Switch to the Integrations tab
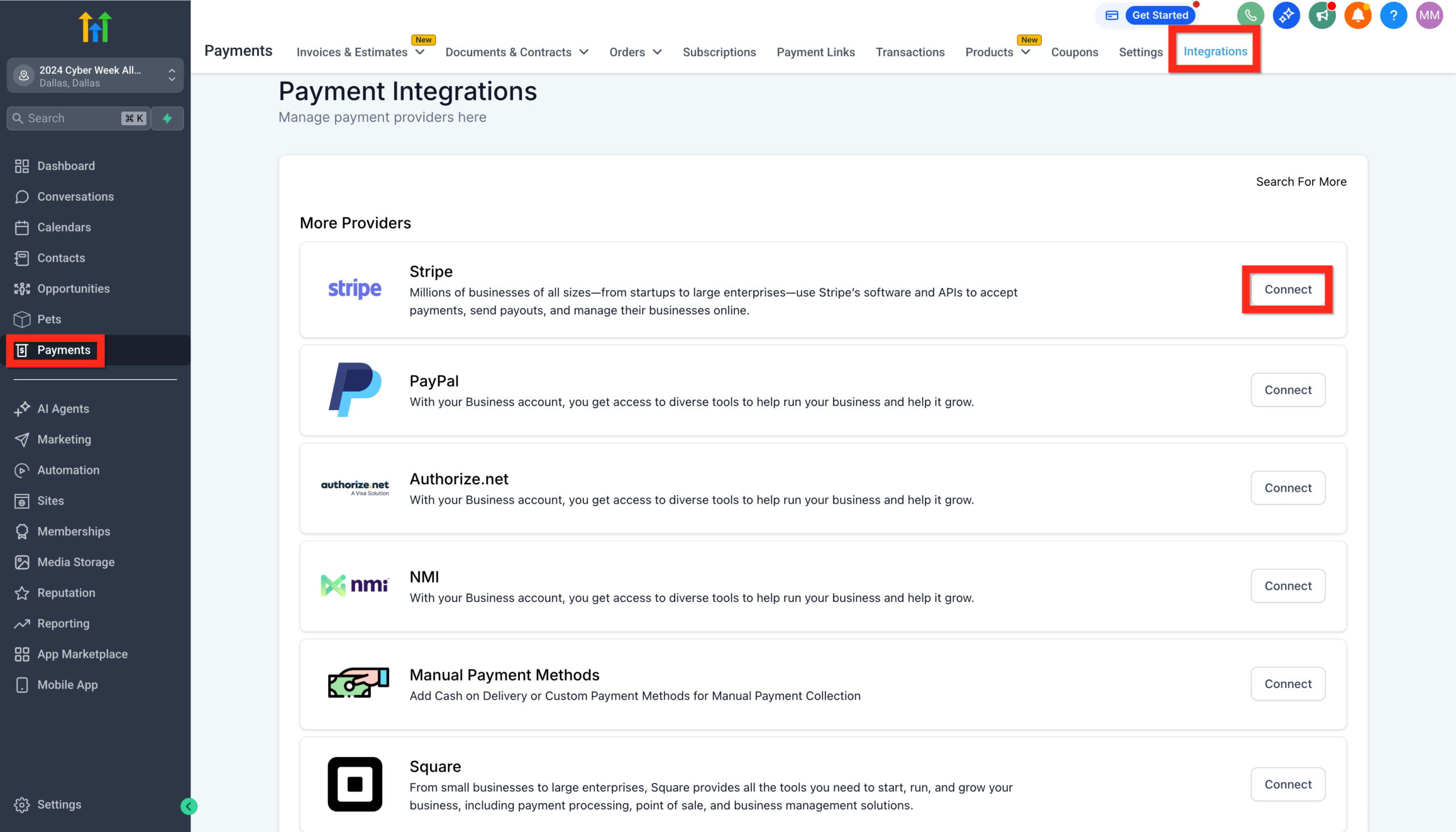Viewport: 1456px width, 832px height. (x=1215, y=51)
